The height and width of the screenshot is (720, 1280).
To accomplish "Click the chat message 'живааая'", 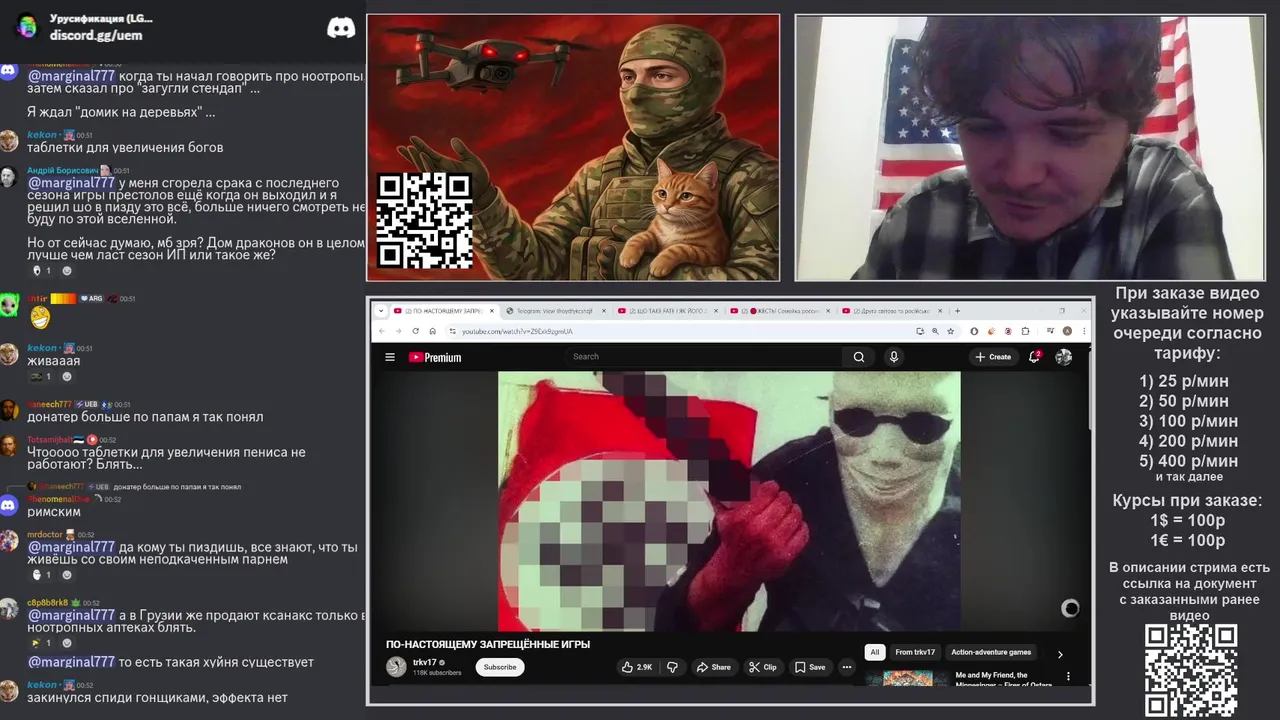I will [53, 361].
